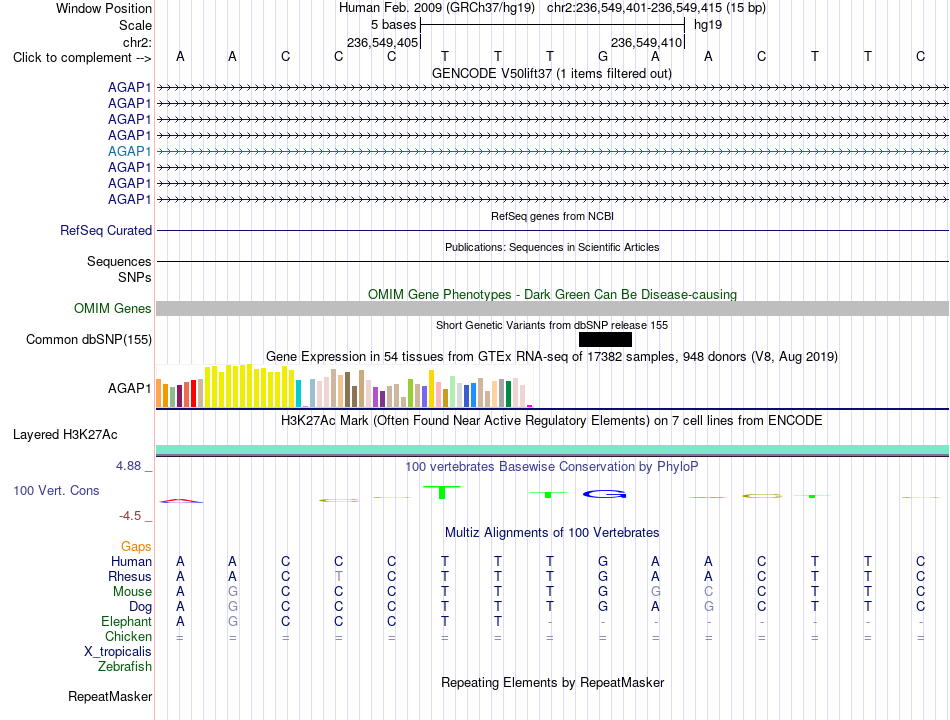Open the GENCODE V50lift37 track title

tap(551, 73)
